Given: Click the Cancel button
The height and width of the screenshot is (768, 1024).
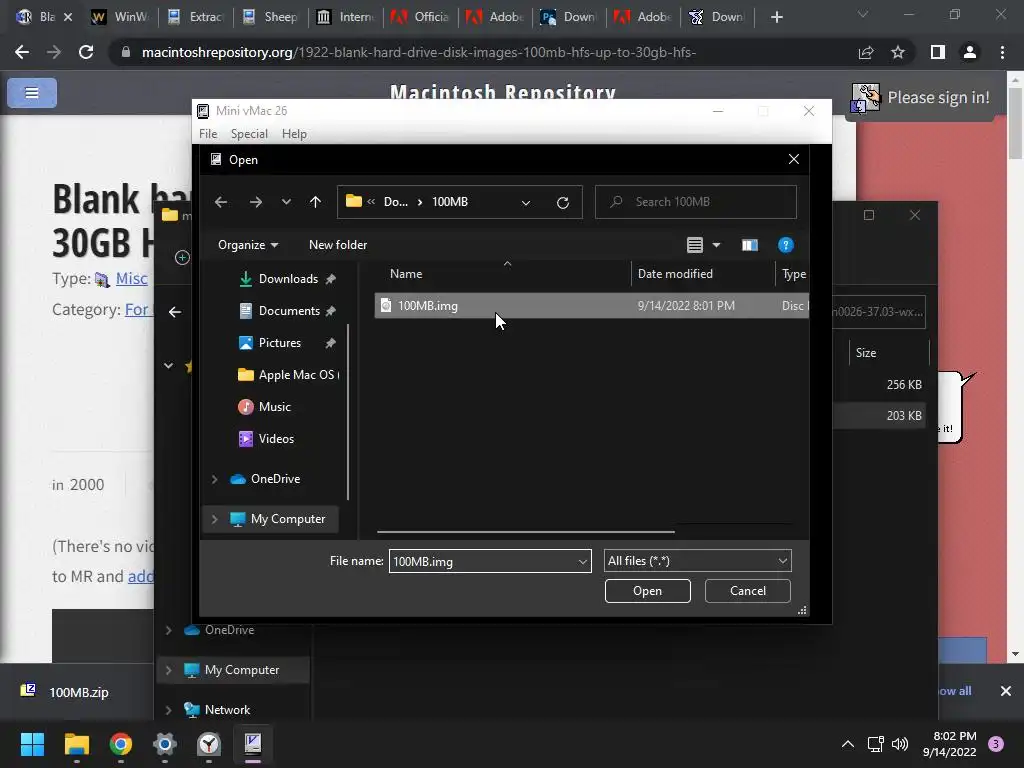Looking at the screenshot, I should (748, 591).
